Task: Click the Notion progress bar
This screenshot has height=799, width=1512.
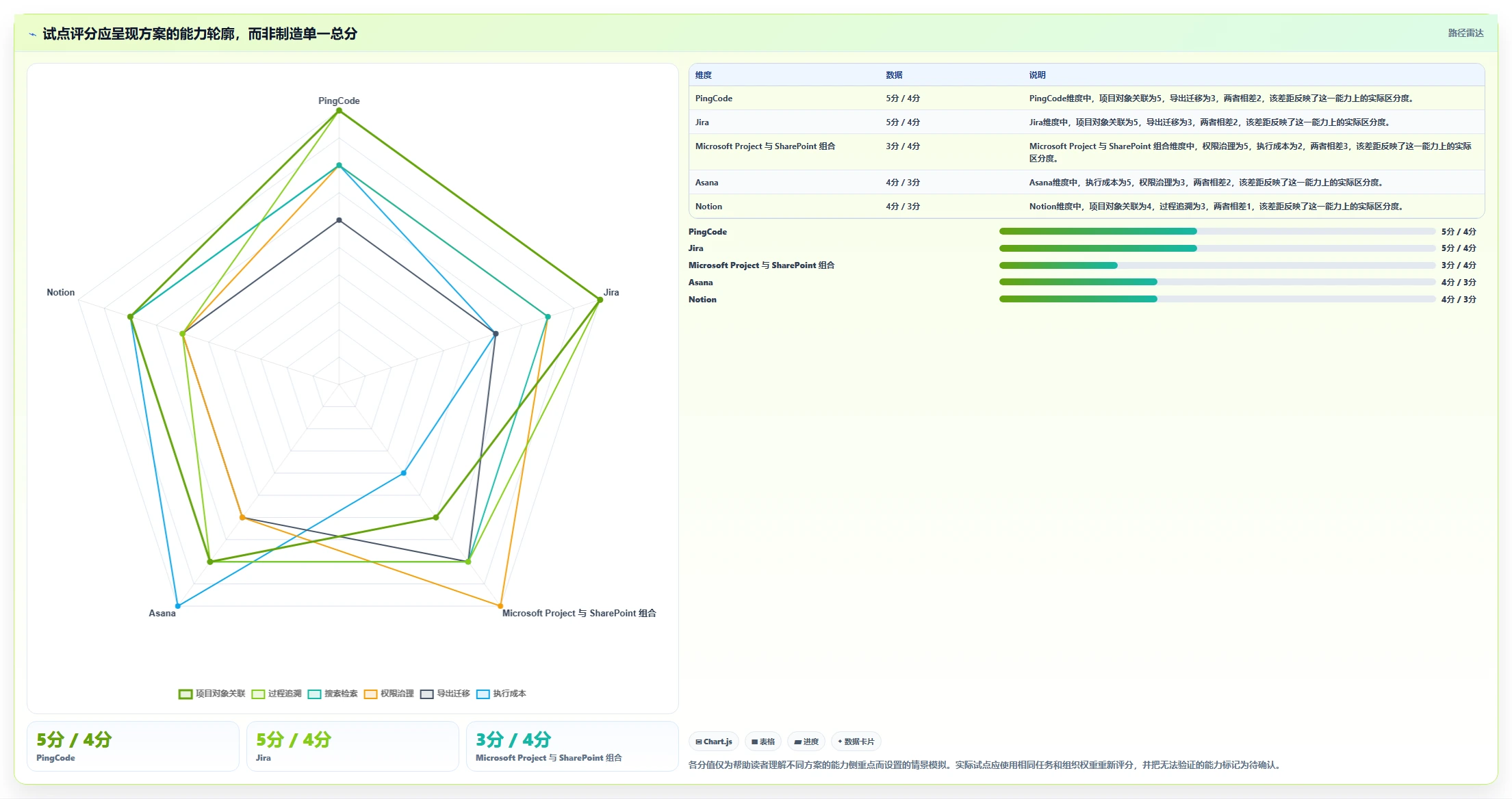Action: [1217, 299]
